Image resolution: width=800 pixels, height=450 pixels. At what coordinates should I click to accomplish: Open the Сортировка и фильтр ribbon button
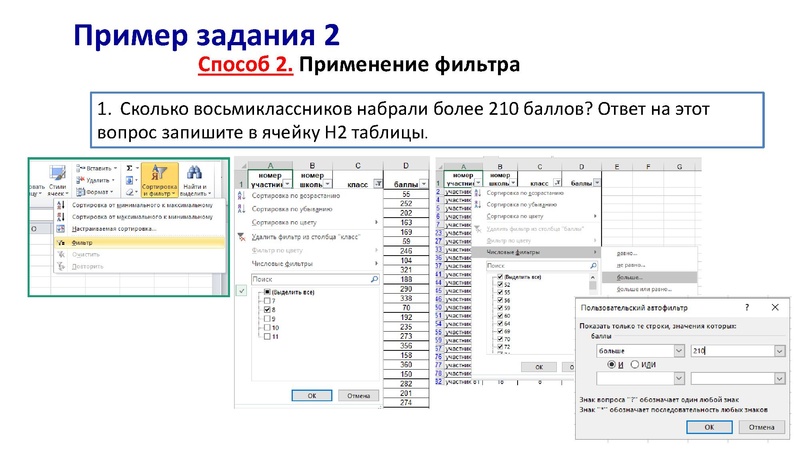pyautogui.click(x=160, y=180)
